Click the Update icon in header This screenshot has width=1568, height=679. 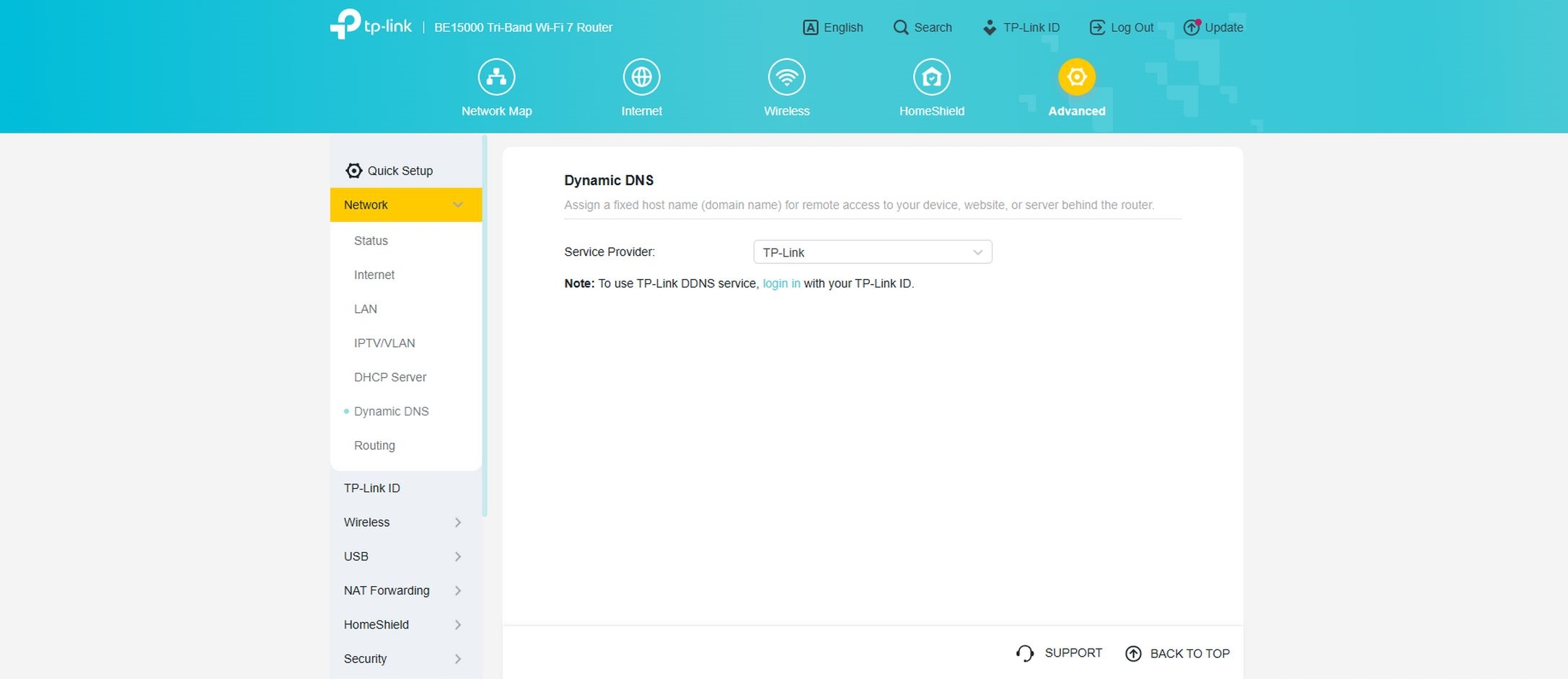click(1192, 27)
